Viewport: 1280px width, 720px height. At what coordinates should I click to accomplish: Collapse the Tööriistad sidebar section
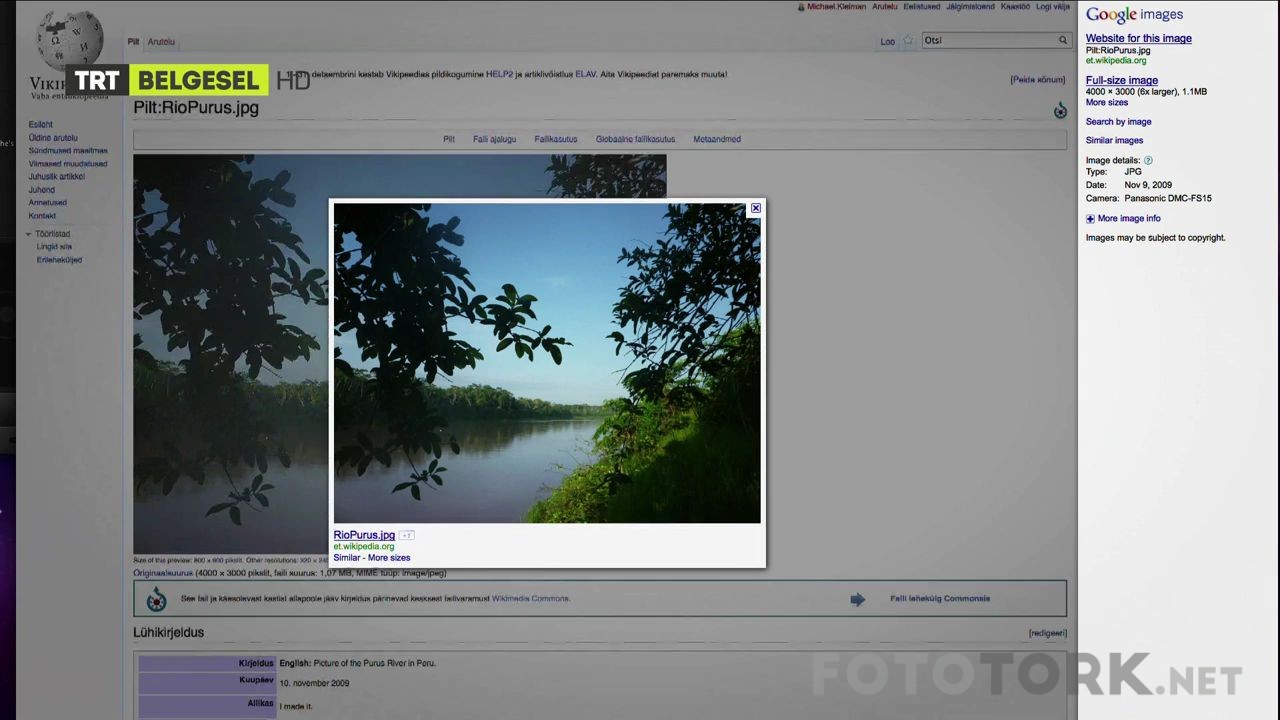(x=29, y=234)
